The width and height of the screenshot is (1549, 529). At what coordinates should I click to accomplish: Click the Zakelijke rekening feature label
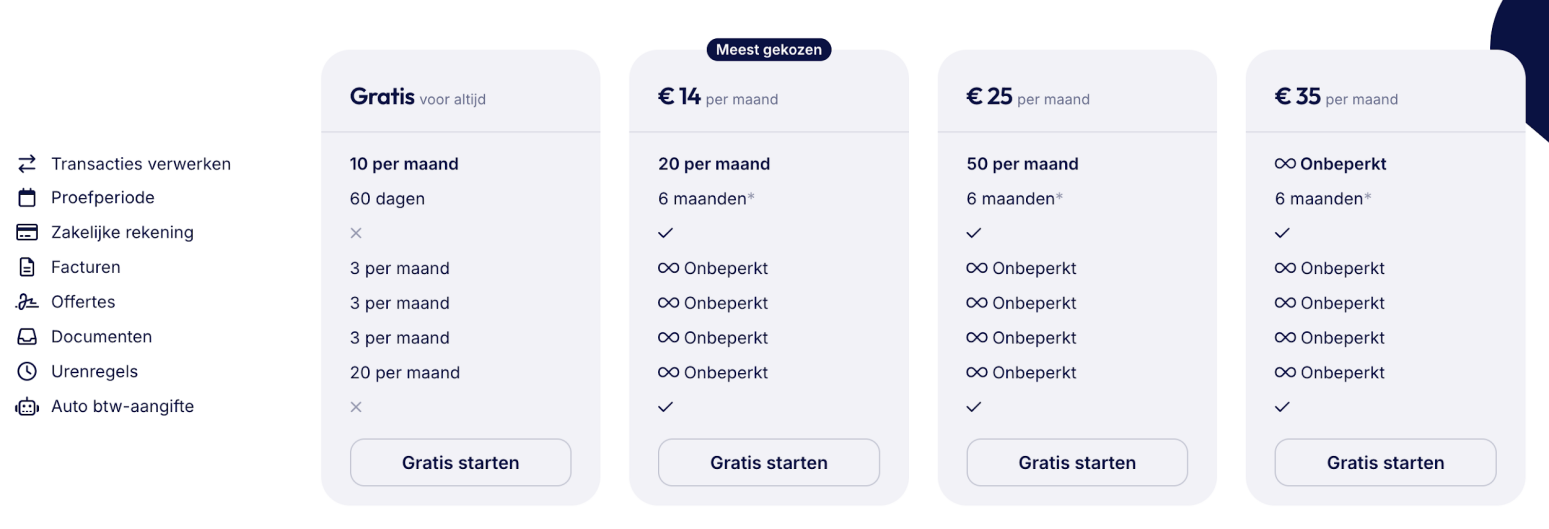pyautogui.click(x=122, y=233)
